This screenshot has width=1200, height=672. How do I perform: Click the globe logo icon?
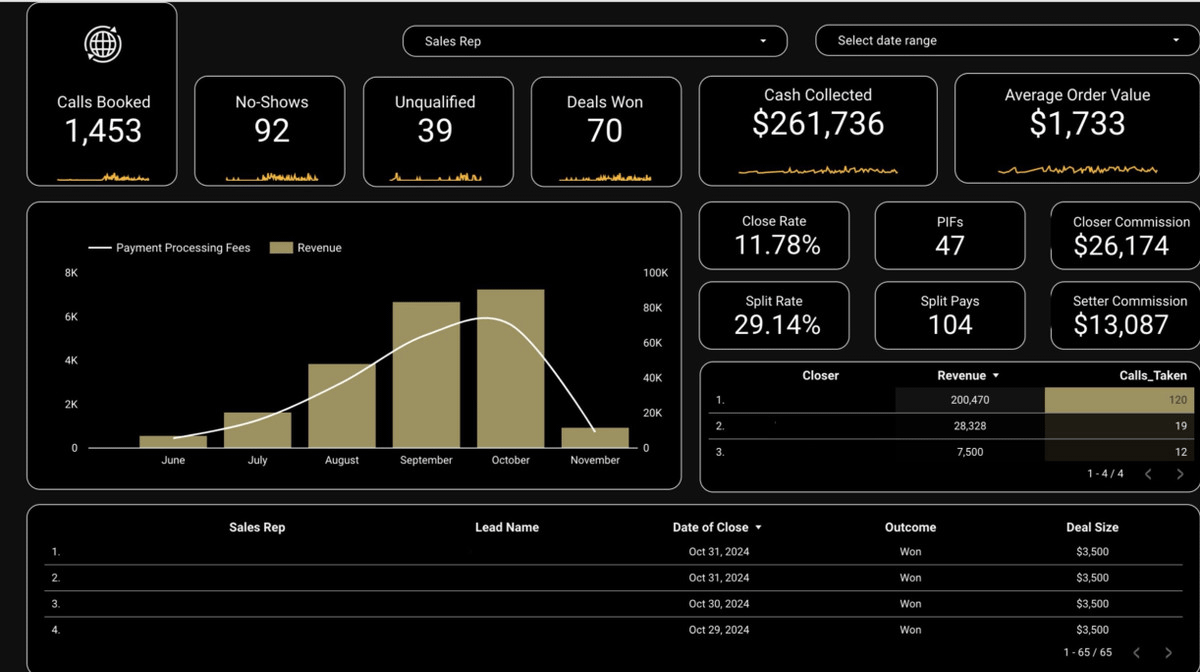click(101, 44)
